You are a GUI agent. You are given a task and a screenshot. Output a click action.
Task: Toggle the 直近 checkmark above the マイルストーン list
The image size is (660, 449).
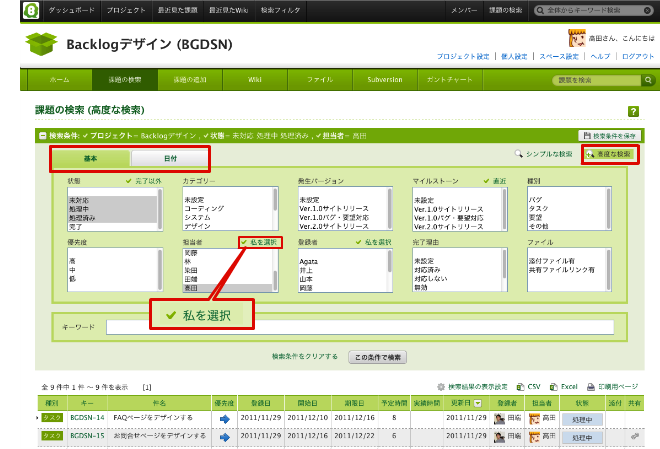click(x=495, y=181)
